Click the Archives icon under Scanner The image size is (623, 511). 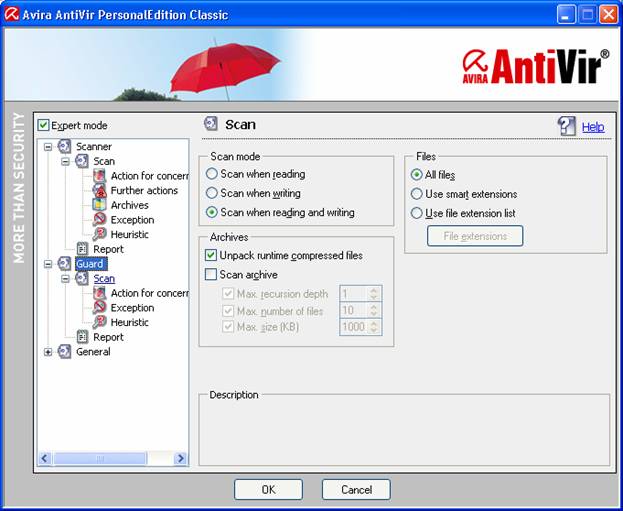tap(99, 205)
